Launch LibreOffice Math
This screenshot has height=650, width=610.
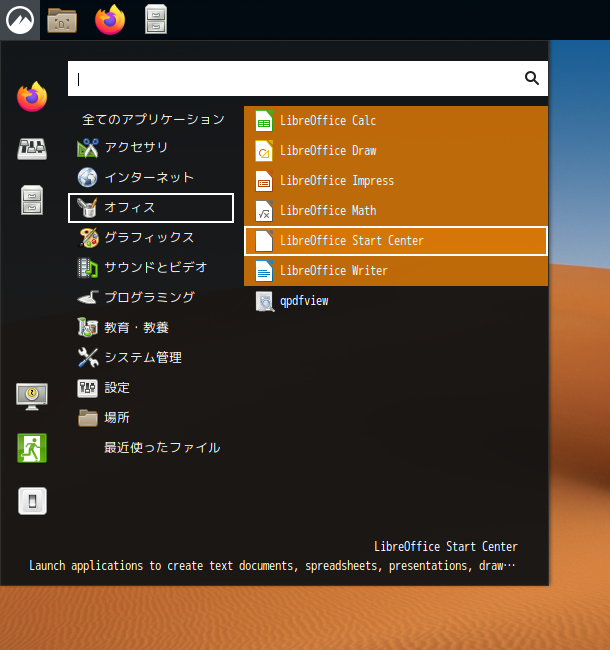pos(396,211)
